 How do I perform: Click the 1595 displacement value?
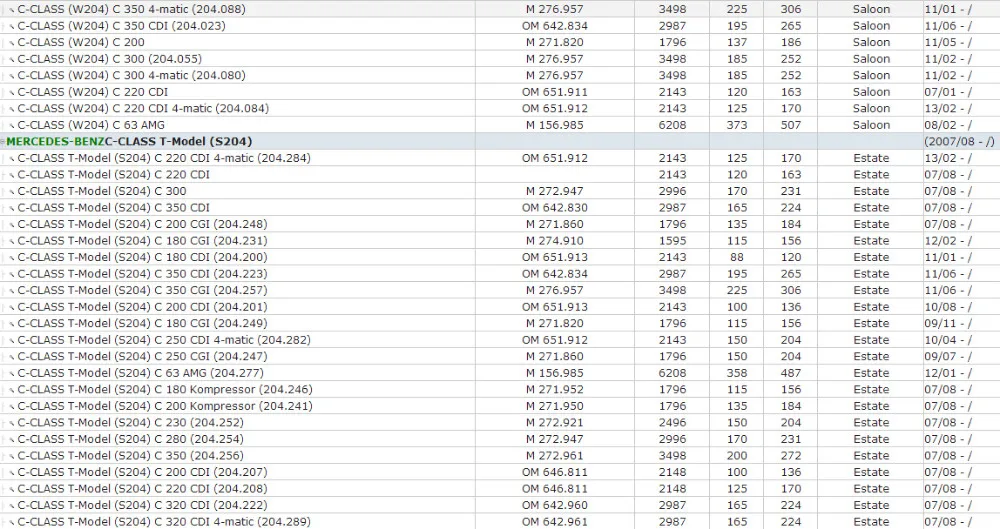coord(672,241)
